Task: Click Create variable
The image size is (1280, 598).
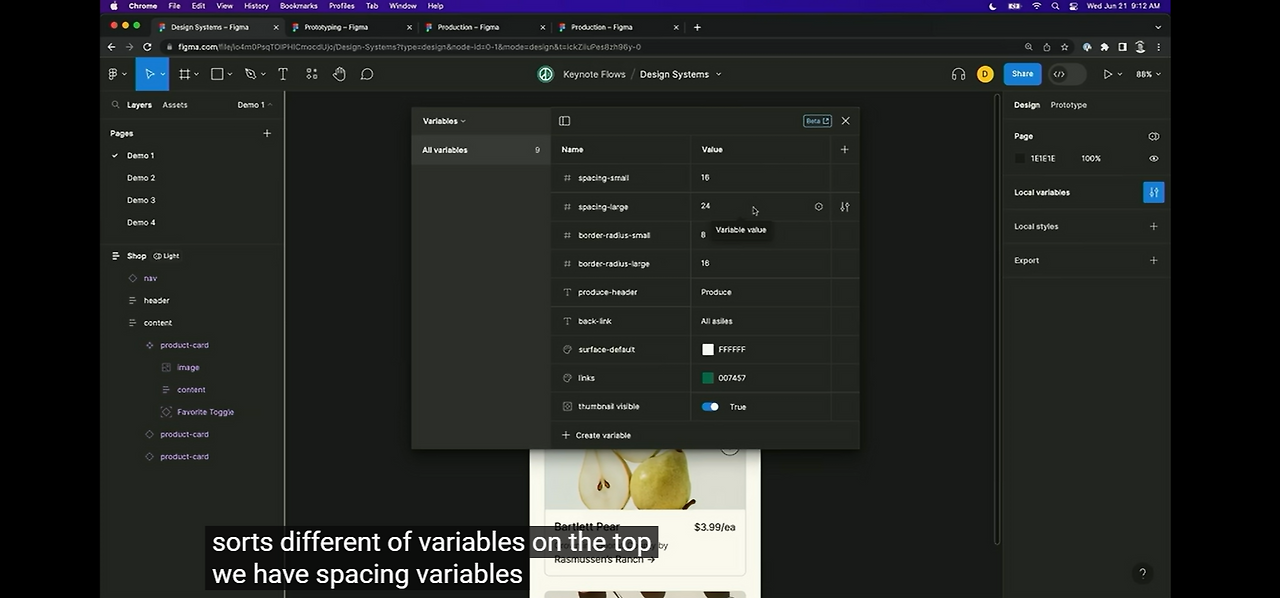Action: (596, 435)
